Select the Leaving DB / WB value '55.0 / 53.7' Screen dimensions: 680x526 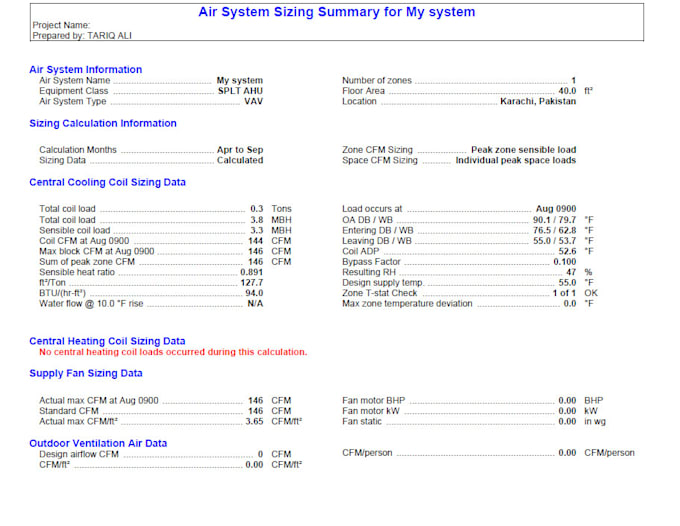pos(555,241)
